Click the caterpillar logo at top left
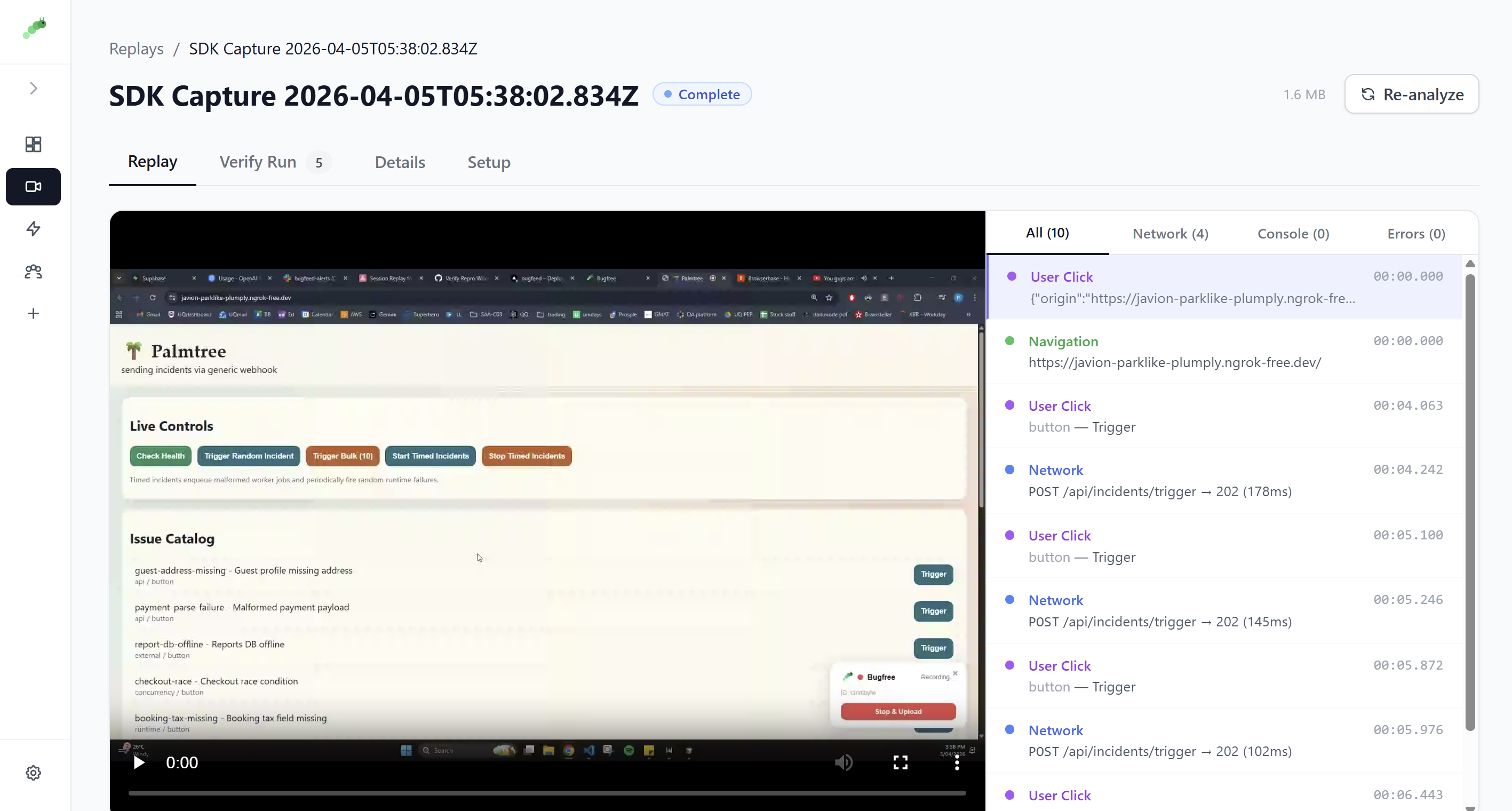Viewport: 1512px width, 811px height. click(x=34, y=28)
